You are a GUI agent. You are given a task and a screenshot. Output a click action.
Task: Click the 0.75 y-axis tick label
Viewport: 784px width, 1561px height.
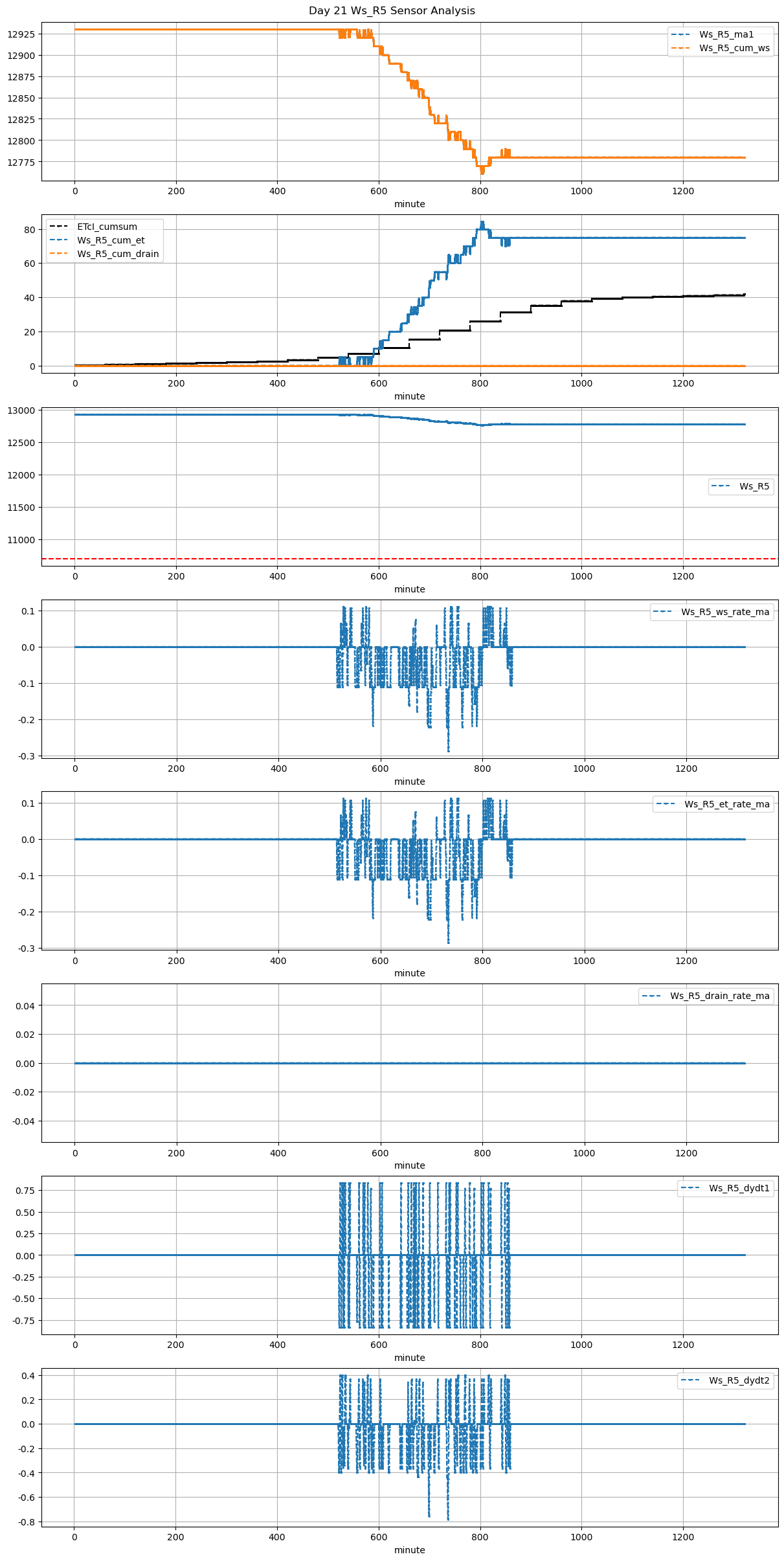(x=27, y=1191)
